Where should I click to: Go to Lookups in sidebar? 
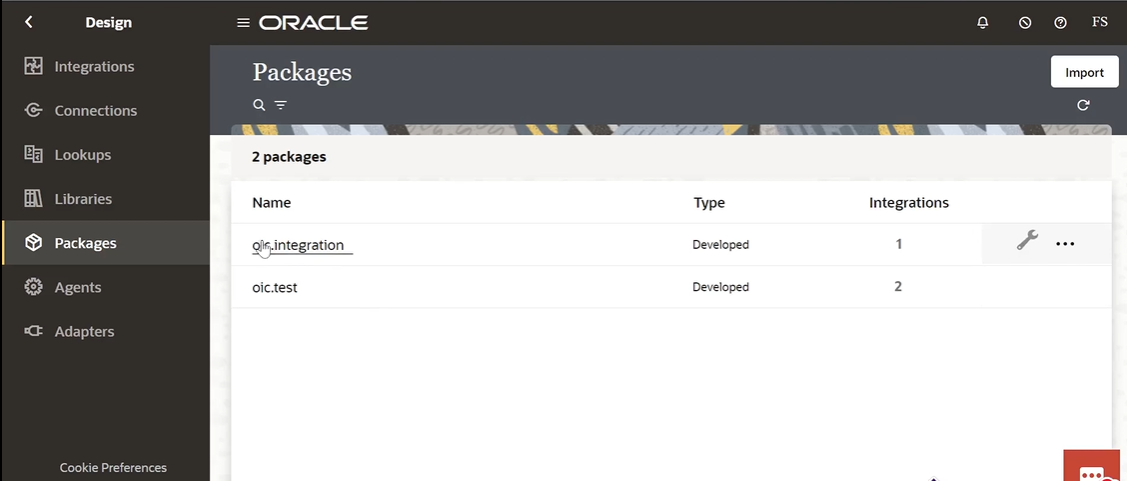pos(83,155)
